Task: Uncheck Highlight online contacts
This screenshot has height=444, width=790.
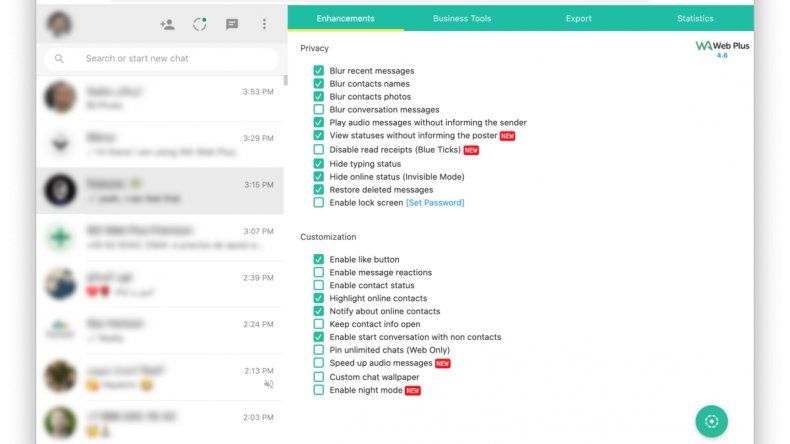Action: [318, 298]
